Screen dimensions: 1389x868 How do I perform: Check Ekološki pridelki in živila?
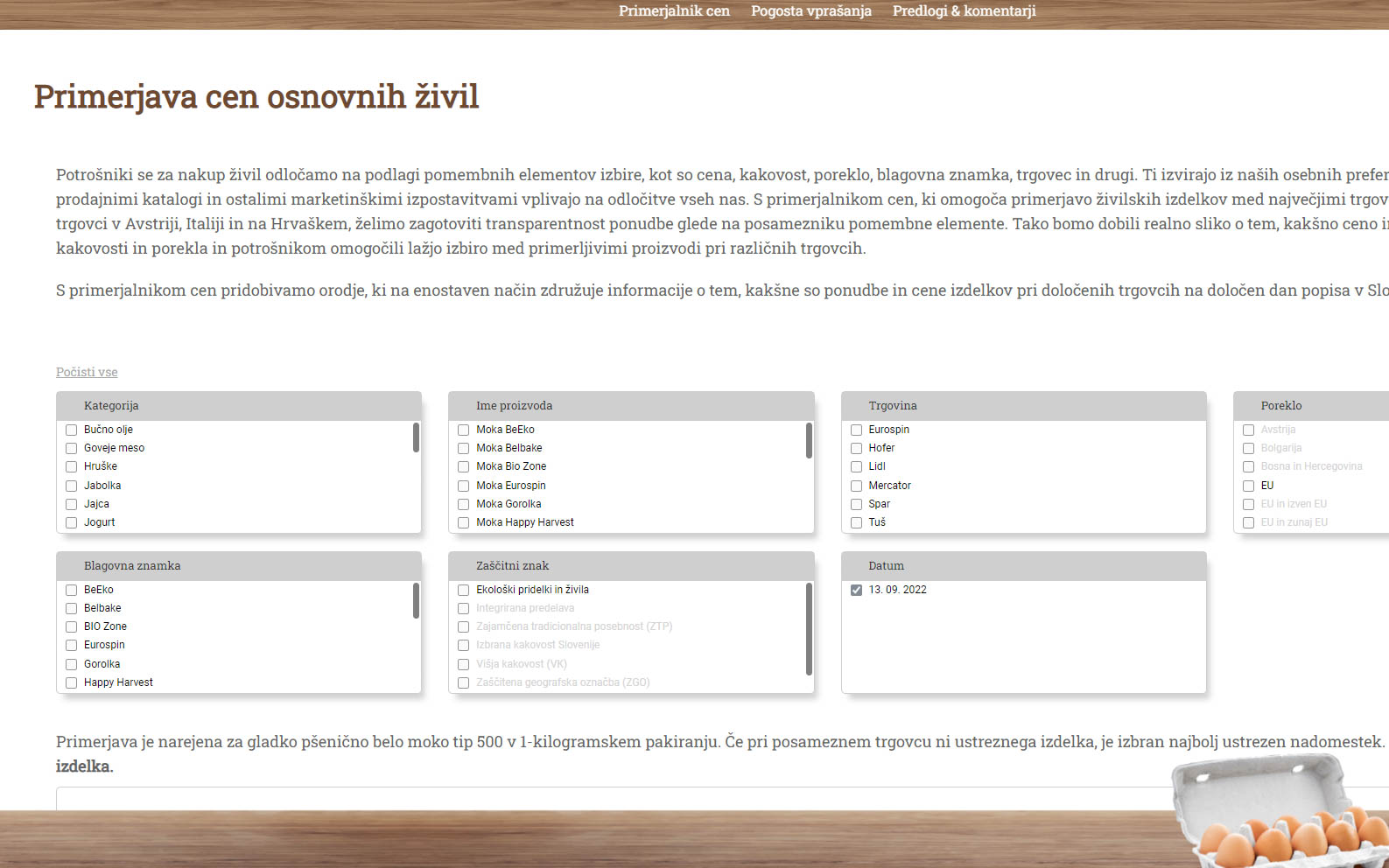[x=464, y=590]
